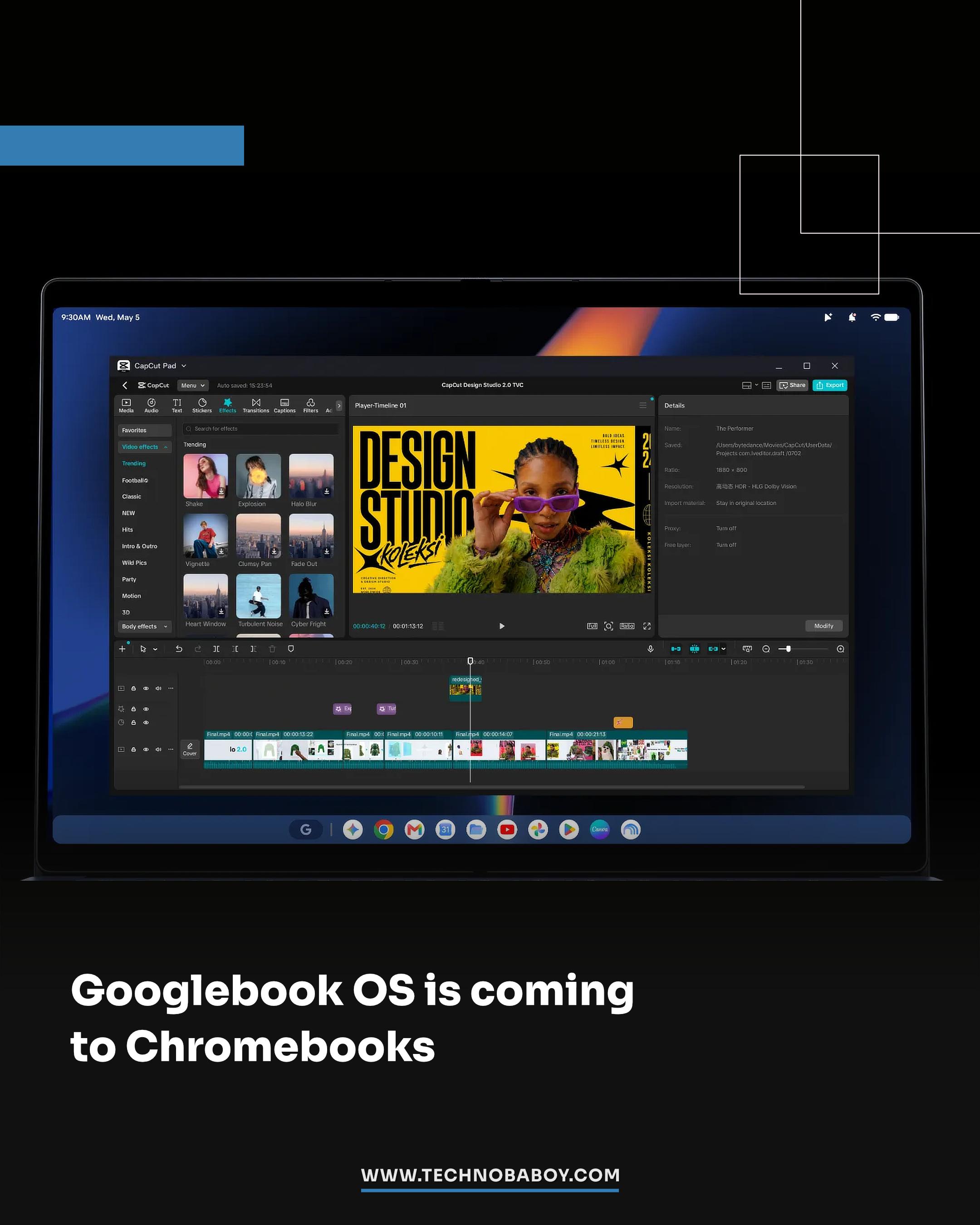Click the add track plus icon
This screenshot has width=980, height=1225.
(x=122, y=649)
